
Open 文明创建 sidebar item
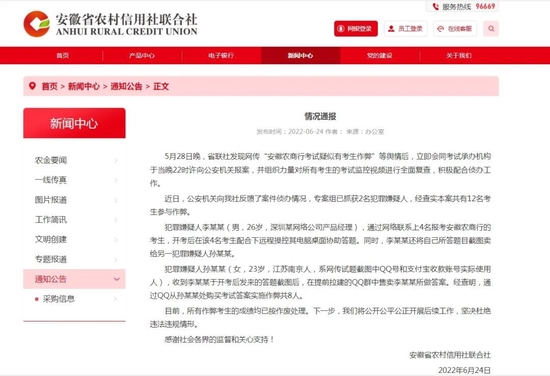click(74, 239)
